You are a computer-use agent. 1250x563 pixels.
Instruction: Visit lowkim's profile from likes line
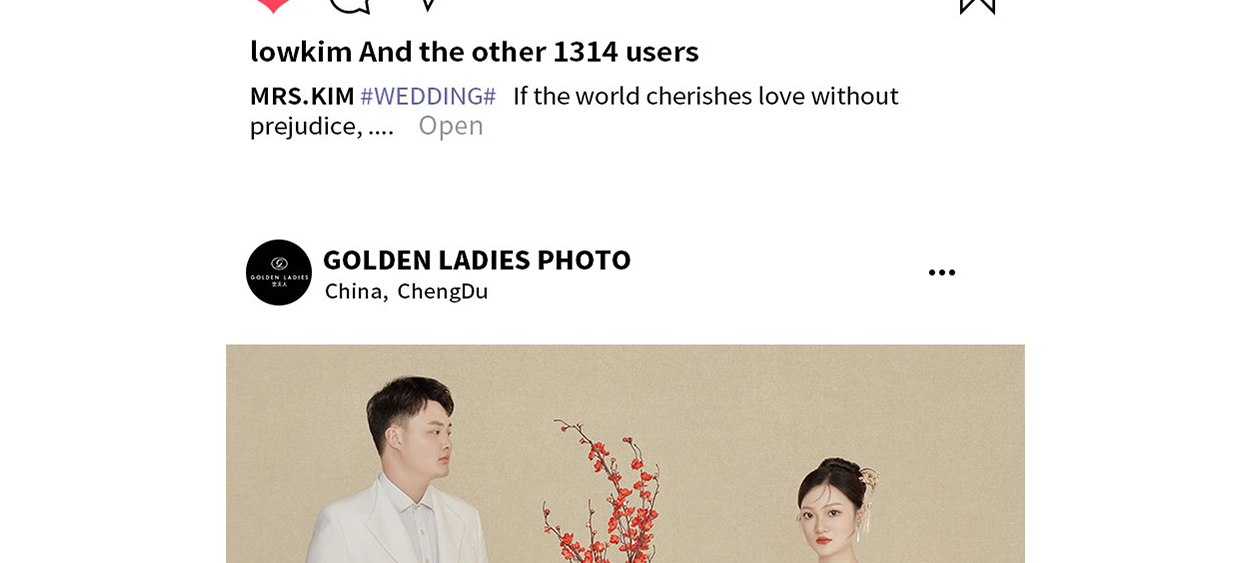click(x=301, y=51)
